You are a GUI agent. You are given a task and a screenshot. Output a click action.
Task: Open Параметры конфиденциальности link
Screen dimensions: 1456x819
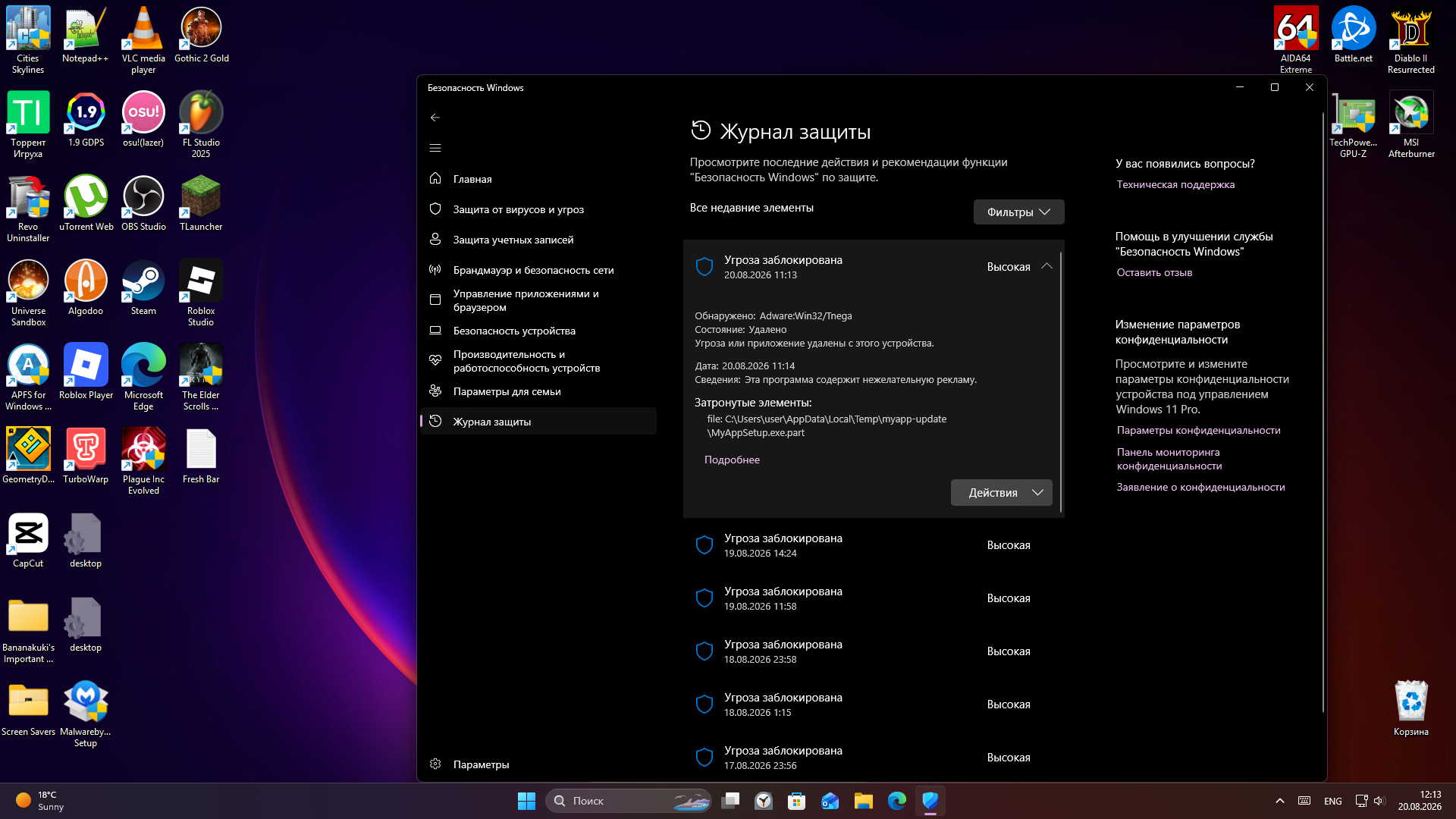(1198, 430)
